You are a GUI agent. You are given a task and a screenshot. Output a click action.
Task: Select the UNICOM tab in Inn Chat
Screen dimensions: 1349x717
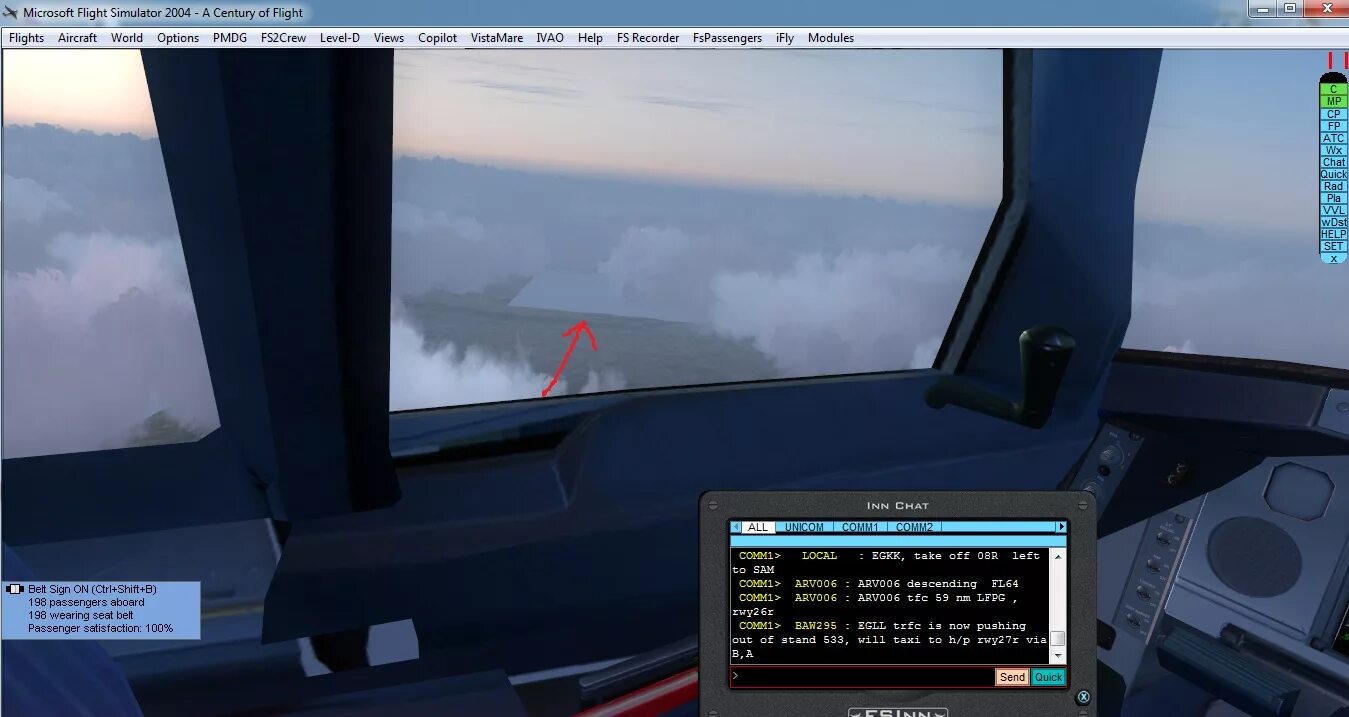pyautogui.click(x=804, y=527)
